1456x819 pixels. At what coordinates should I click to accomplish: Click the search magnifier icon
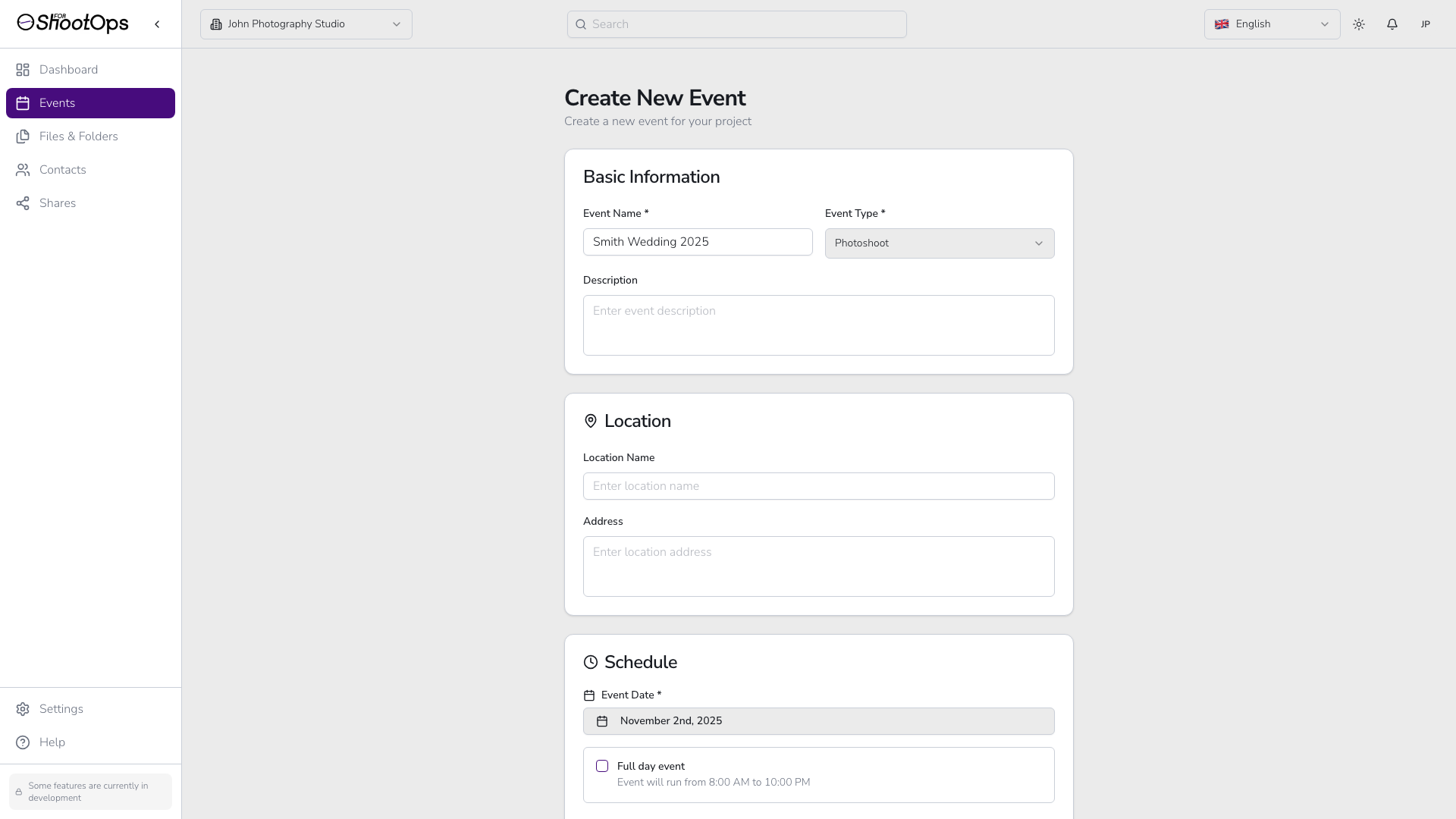pos(581,24)
